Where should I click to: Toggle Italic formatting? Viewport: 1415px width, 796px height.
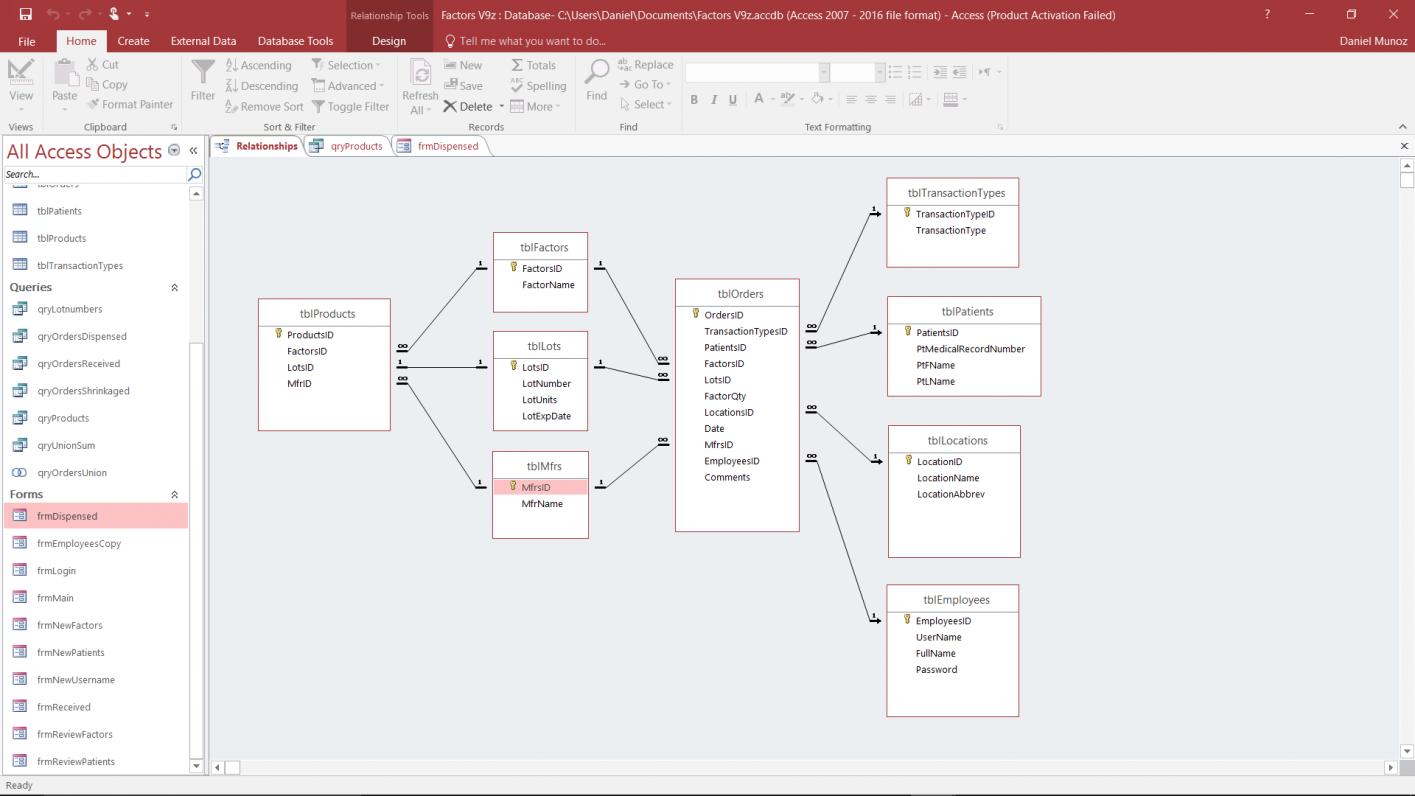tap(714, 99)
